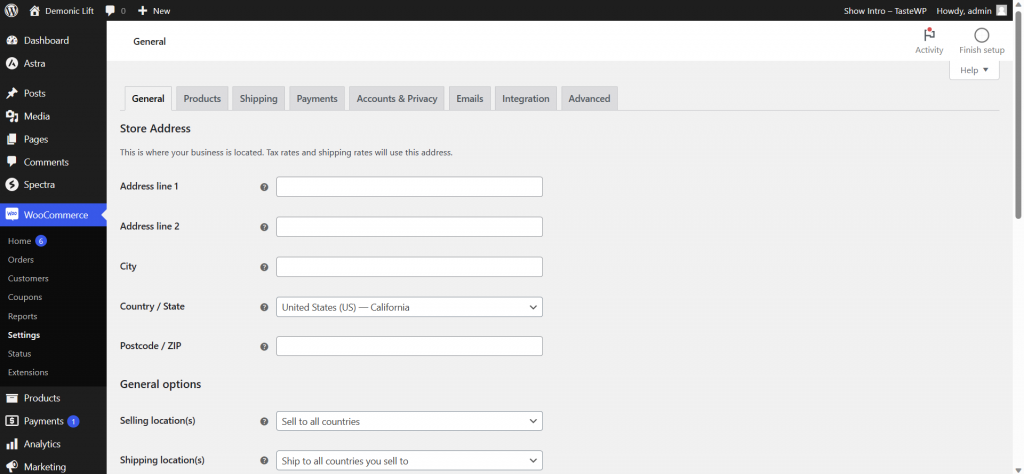Click the Marketing megaphone icon
This screenshot has height=474, width=1024.
[x=12, y=467]
